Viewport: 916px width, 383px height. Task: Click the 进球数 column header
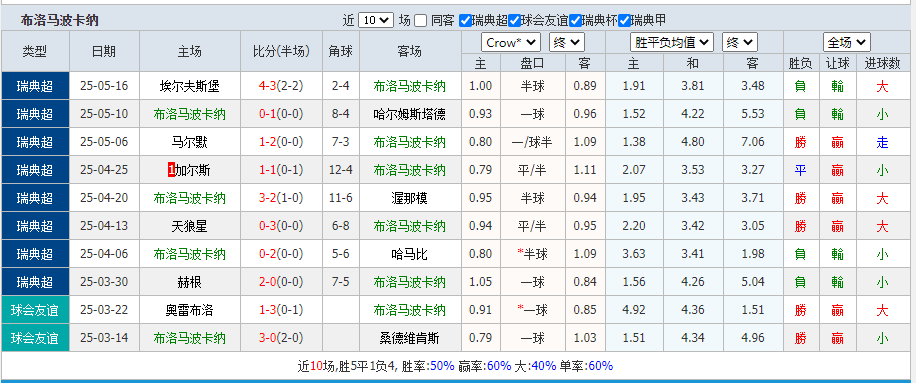click(x=882, y=63)
